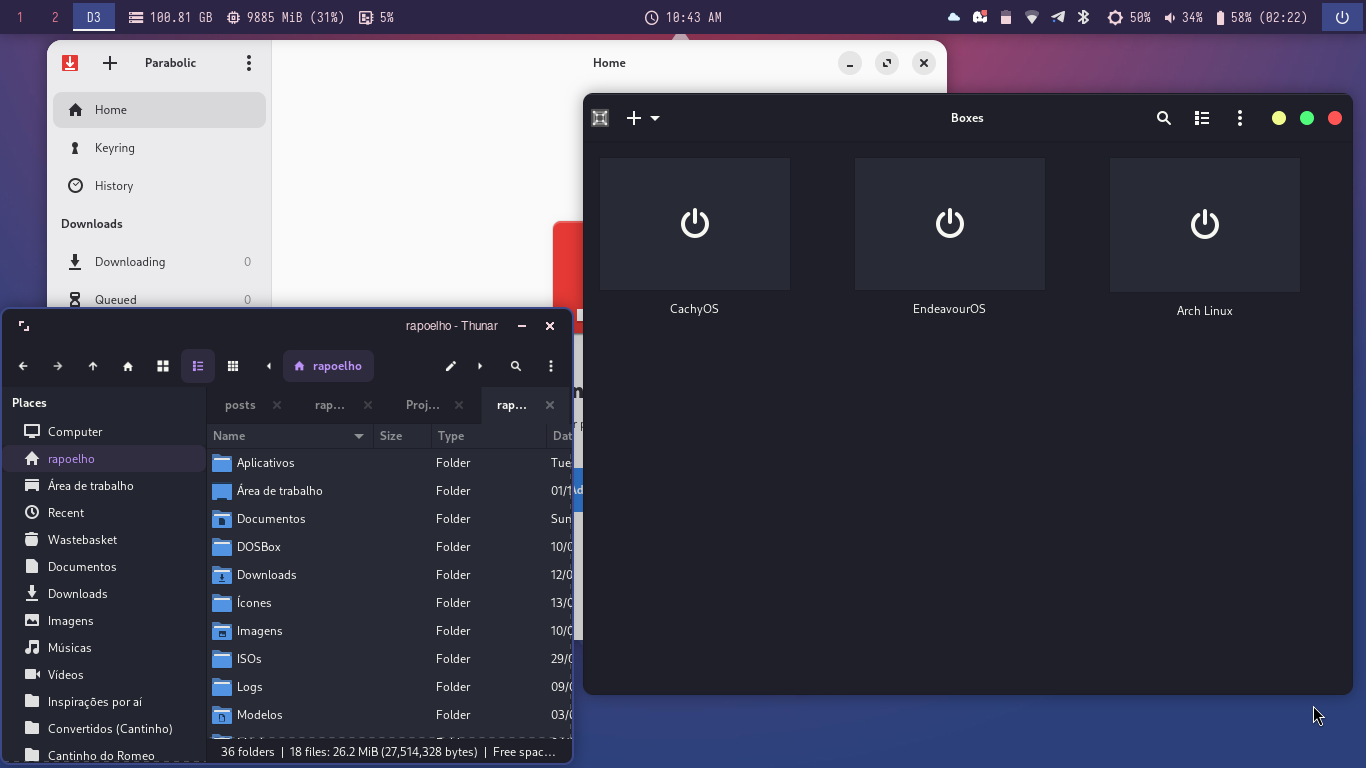Select the Ícones folder row

[390, 603]
